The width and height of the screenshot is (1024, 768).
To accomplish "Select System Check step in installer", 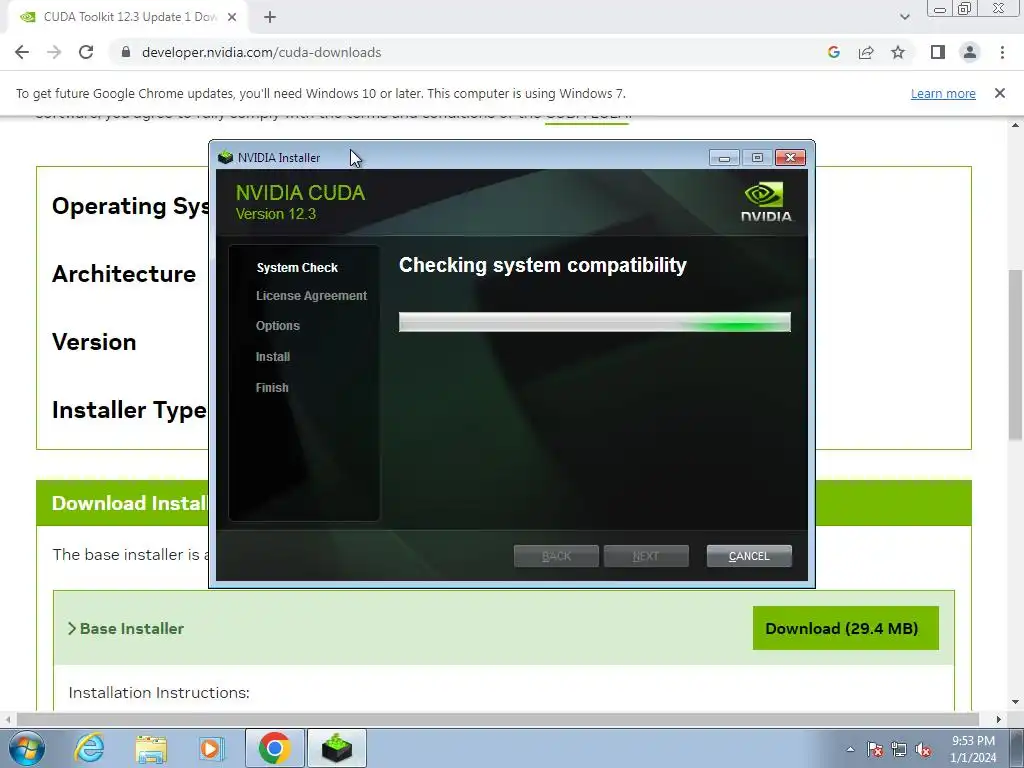I will pyautogui.click(x=297, y=268).
